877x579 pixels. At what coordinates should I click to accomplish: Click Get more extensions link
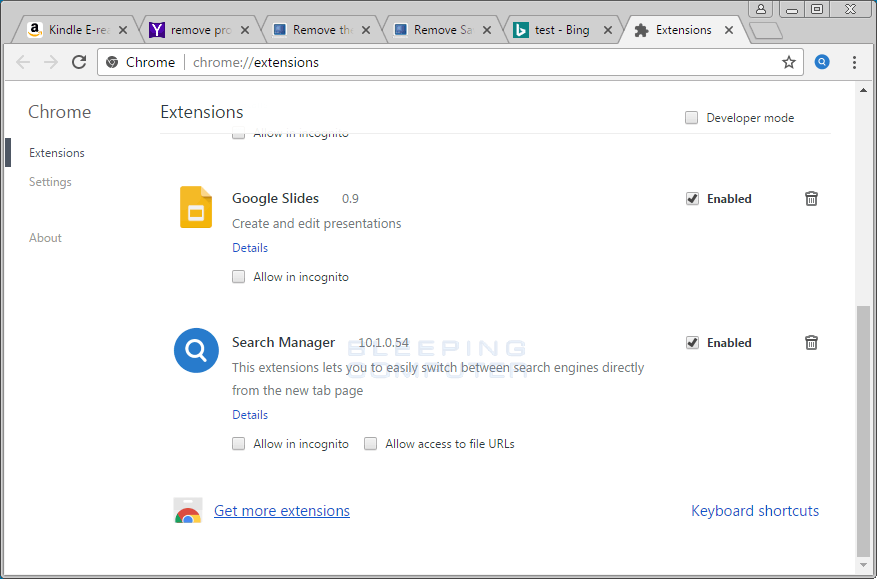(282, 511)
